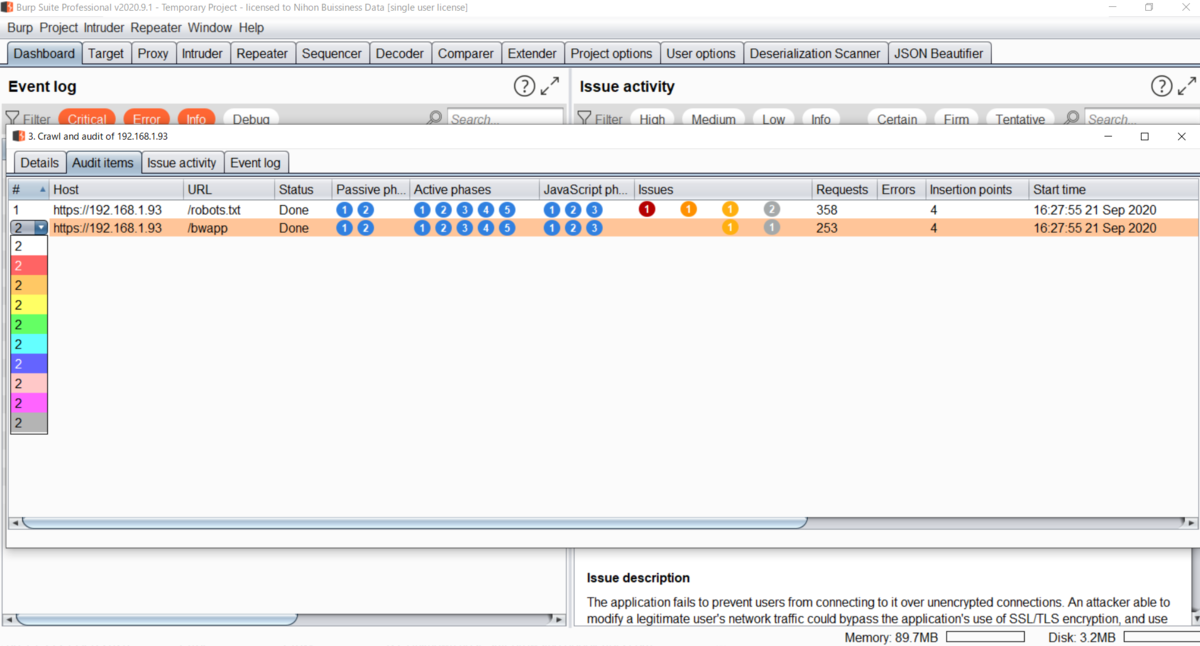This screenshot has width=1200, height=646.
Task: Toggle the Certain confidence filter
Action: 897,119
